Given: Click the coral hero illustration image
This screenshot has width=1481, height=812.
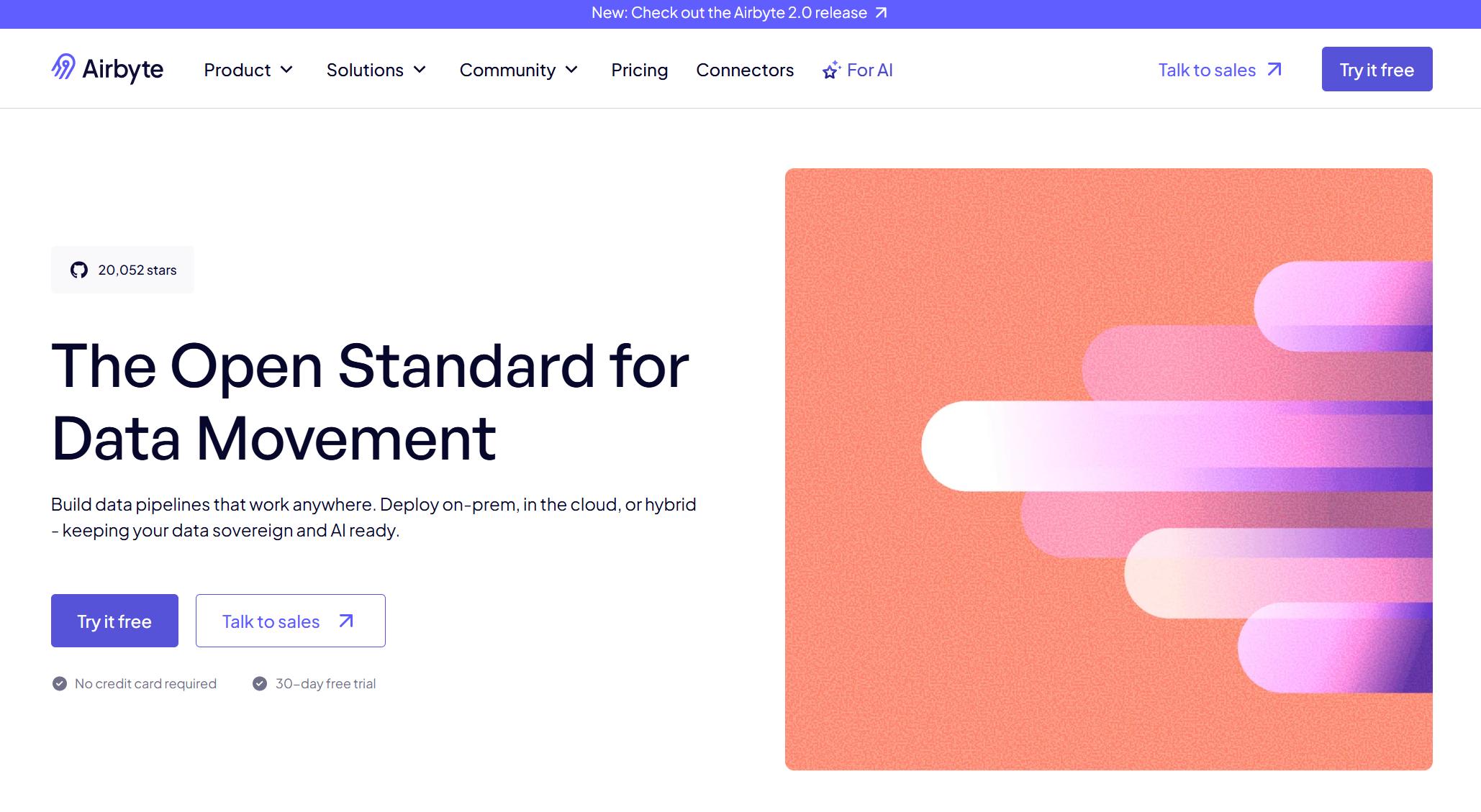Looking at the screenshot, I should (1108, 469).
